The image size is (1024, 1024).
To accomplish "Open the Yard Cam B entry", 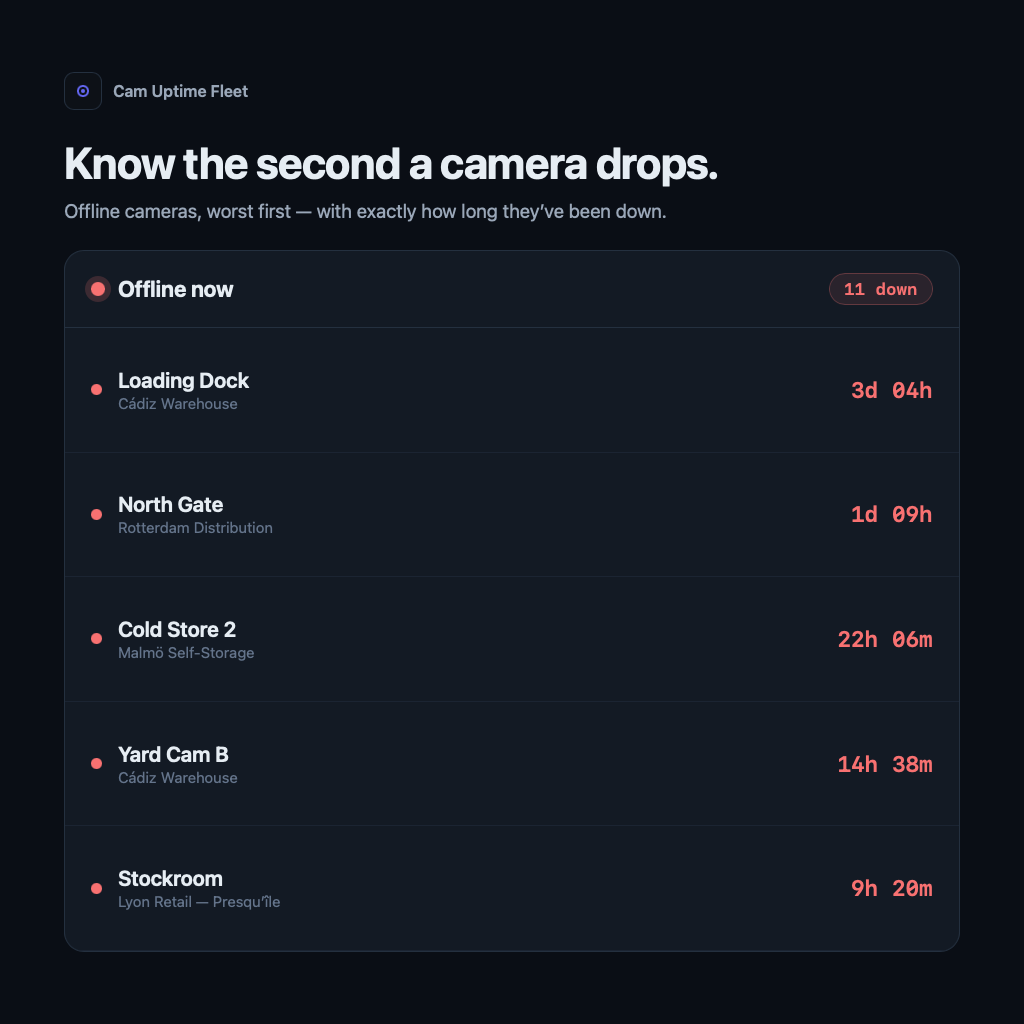I will click(511, 763).
